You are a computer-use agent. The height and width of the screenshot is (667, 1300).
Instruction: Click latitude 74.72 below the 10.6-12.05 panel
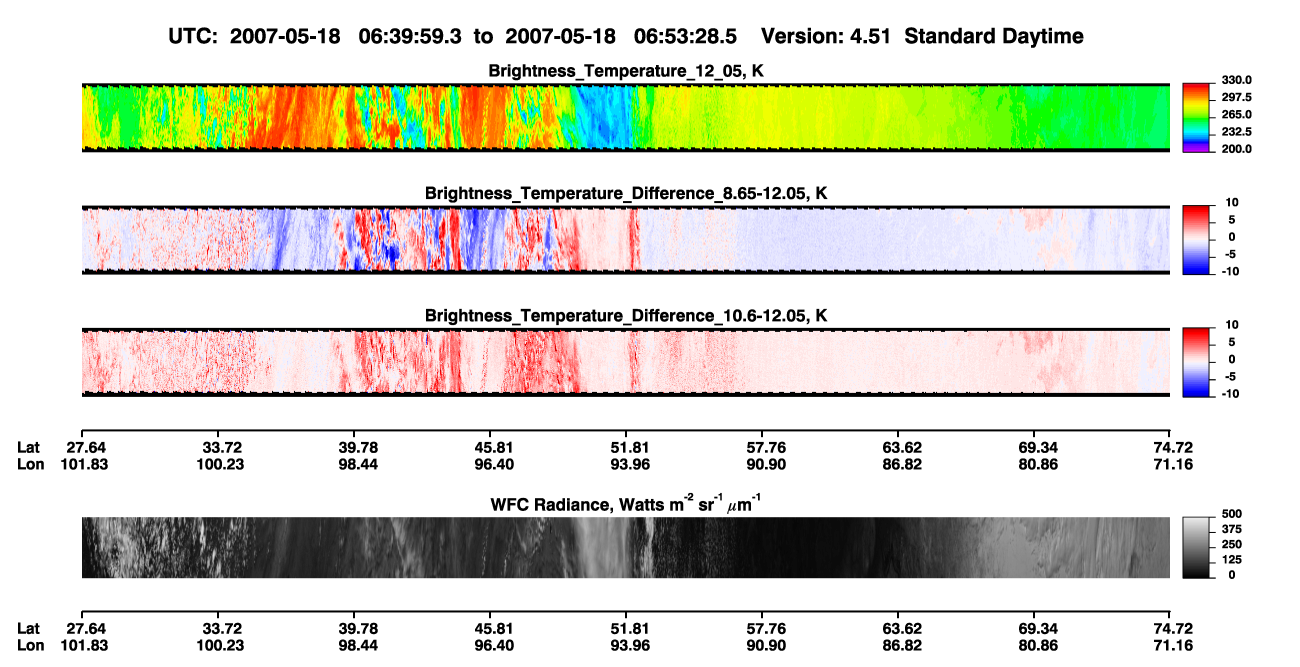coord(1173,447)
